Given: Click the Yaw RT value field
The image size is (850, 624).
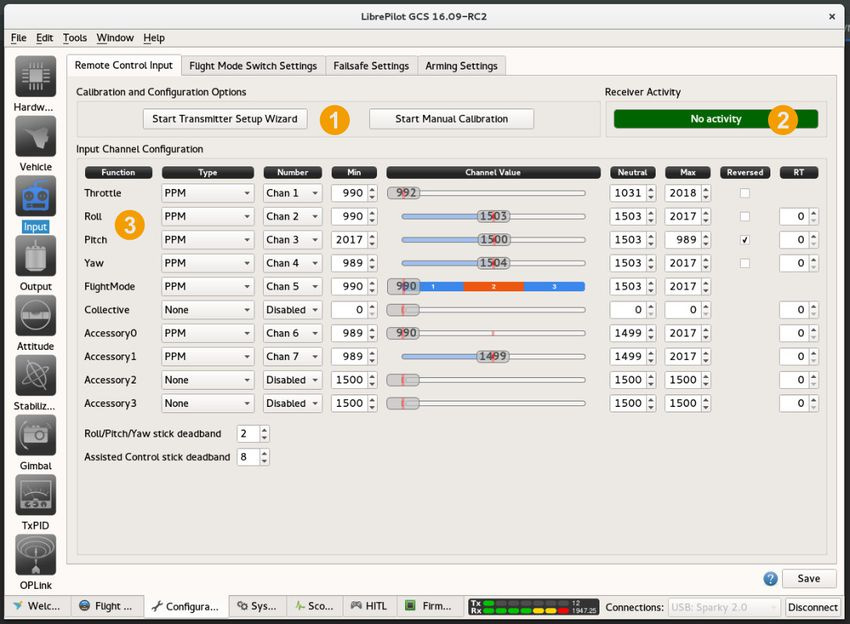Looking at the screenshot, I should (799, 263).
